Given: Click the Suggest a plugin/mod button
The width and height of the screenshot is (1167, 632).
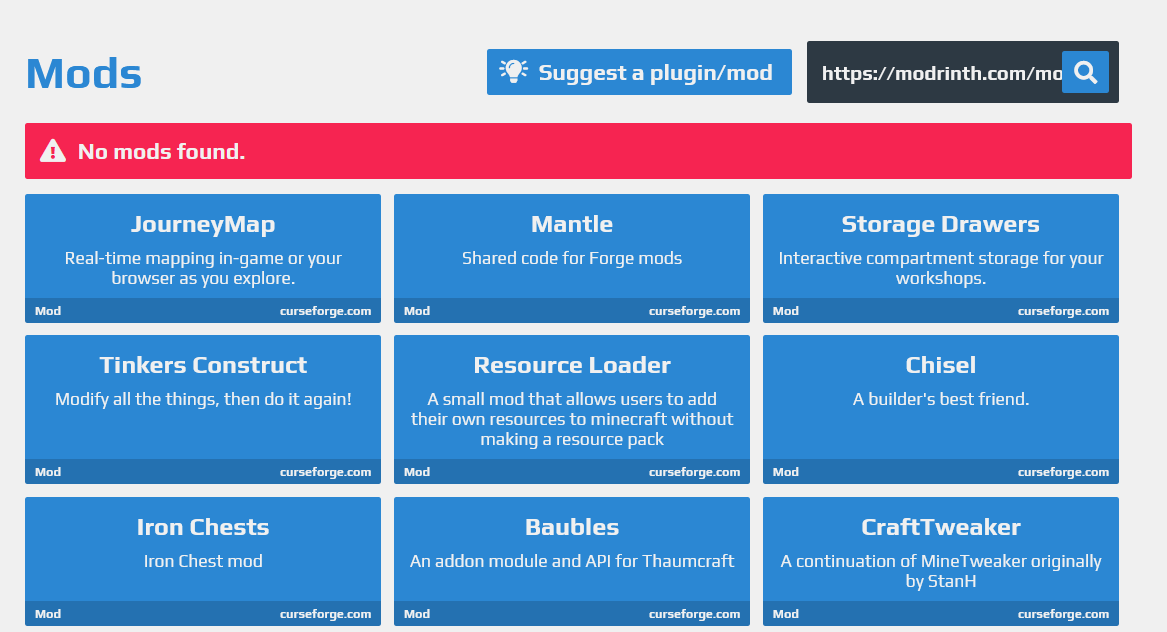Looking at the screenshot, I should [639, 72].
